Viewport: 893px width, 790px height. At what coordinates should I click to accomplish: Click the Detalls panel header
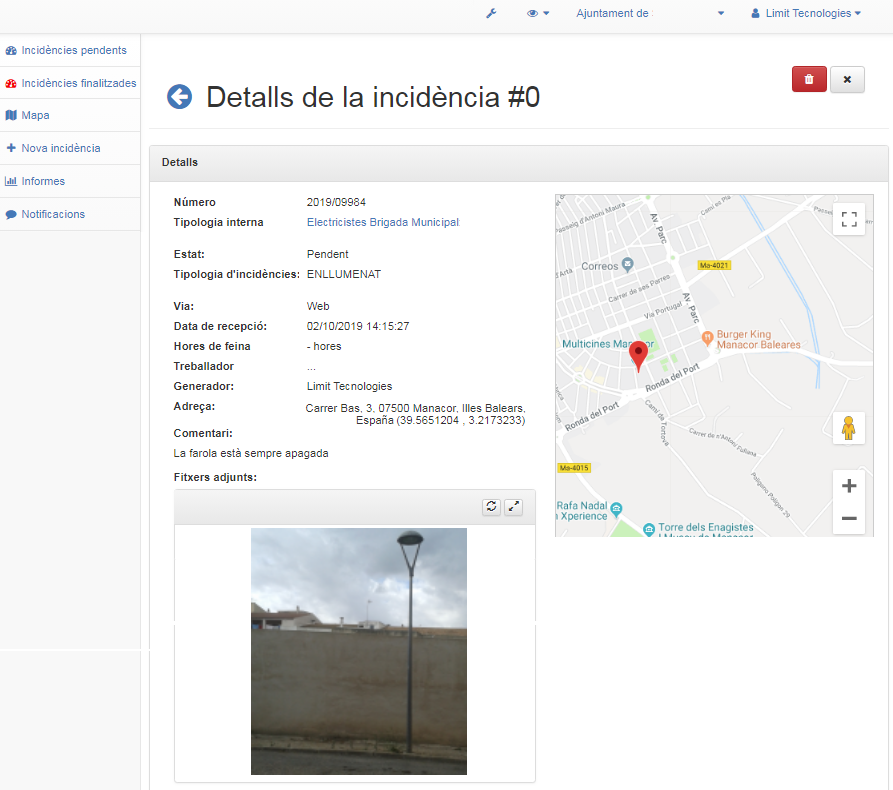(519, 162)
